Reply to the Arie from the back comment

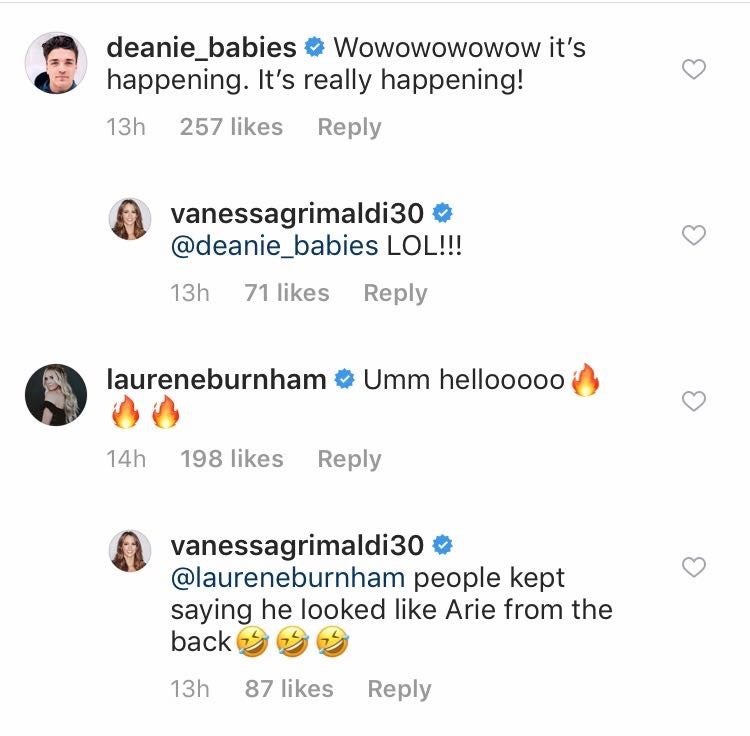pos(399,689)
